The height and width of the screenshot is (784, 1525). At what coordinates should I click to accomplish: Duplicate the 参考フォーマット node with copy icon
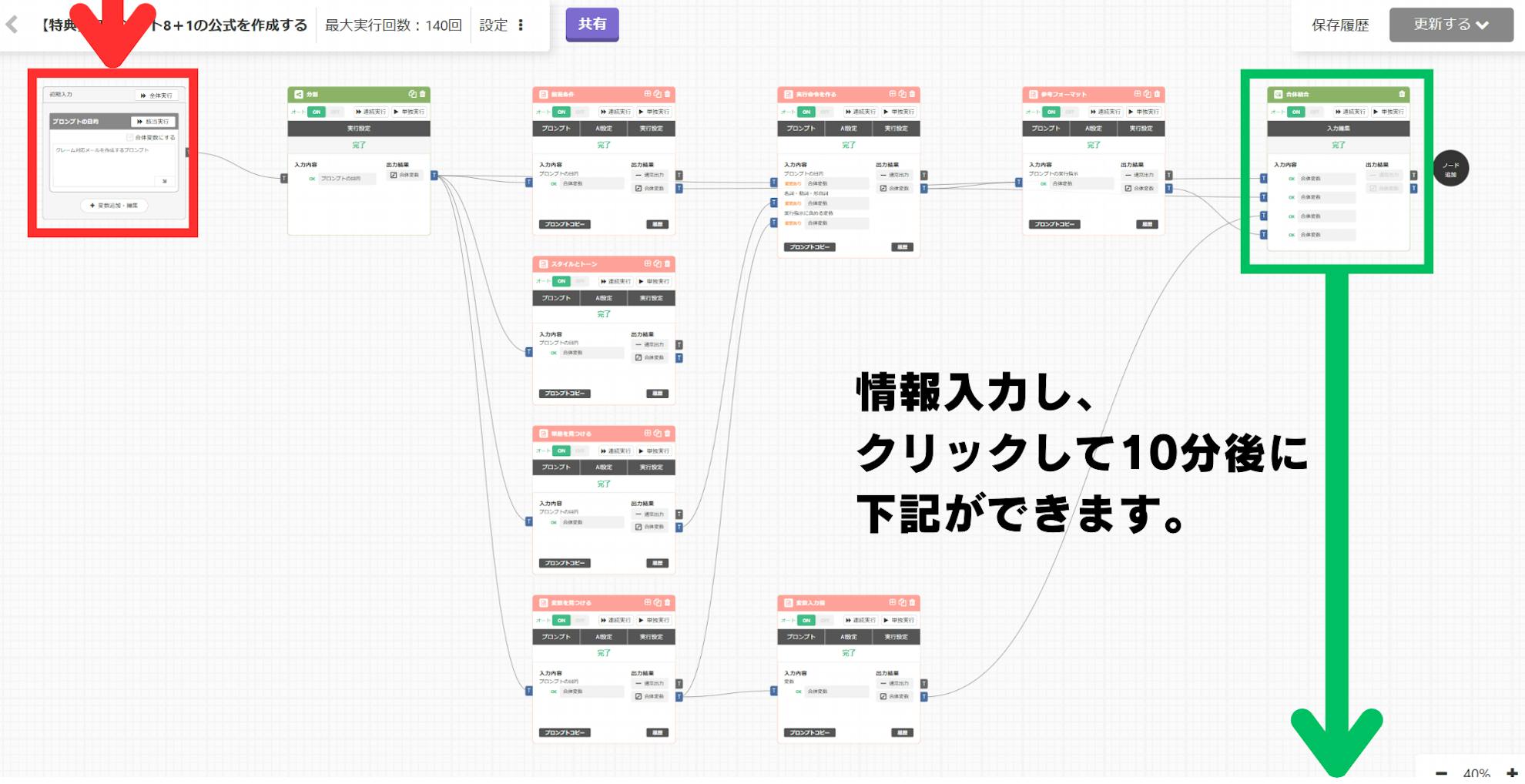1147,94
